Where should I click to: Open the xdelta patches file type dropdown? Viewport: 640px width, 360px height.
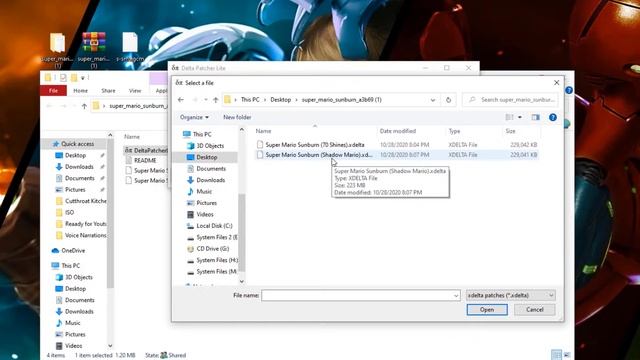511,295
